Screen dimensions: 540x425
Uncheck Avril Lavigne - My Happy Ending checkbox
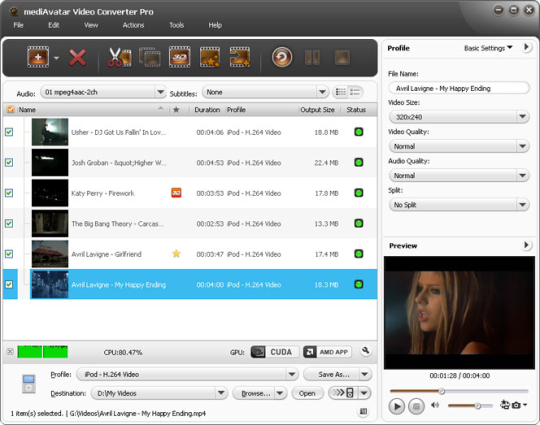pos(9,284)
